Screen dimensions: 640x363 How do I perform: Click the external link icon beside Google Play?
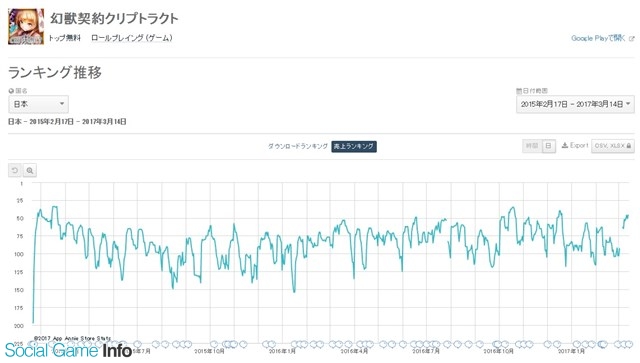(631, 38)
